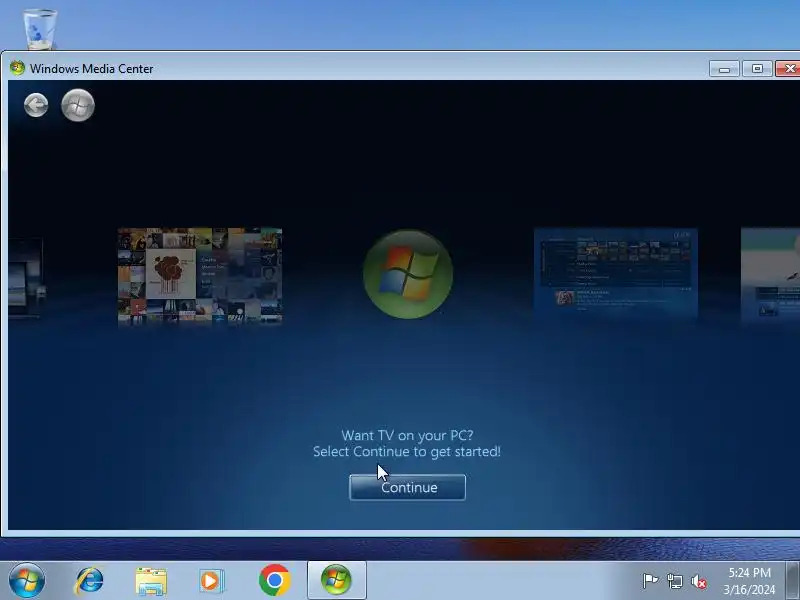This screenshot has height=600, width=800.
Task: Select the Continue button to set up TV
Action: 407,487
